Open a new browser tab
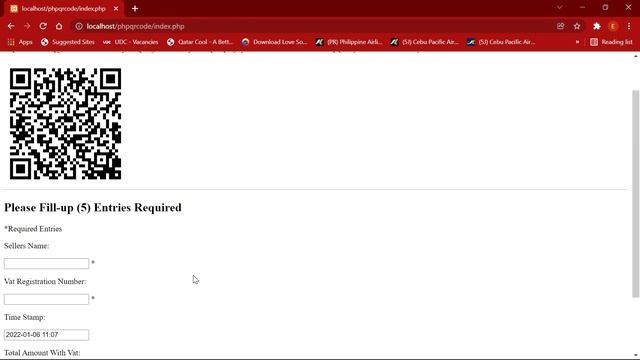The height and width of the screenshot is (360, 640). click(135, 9)
